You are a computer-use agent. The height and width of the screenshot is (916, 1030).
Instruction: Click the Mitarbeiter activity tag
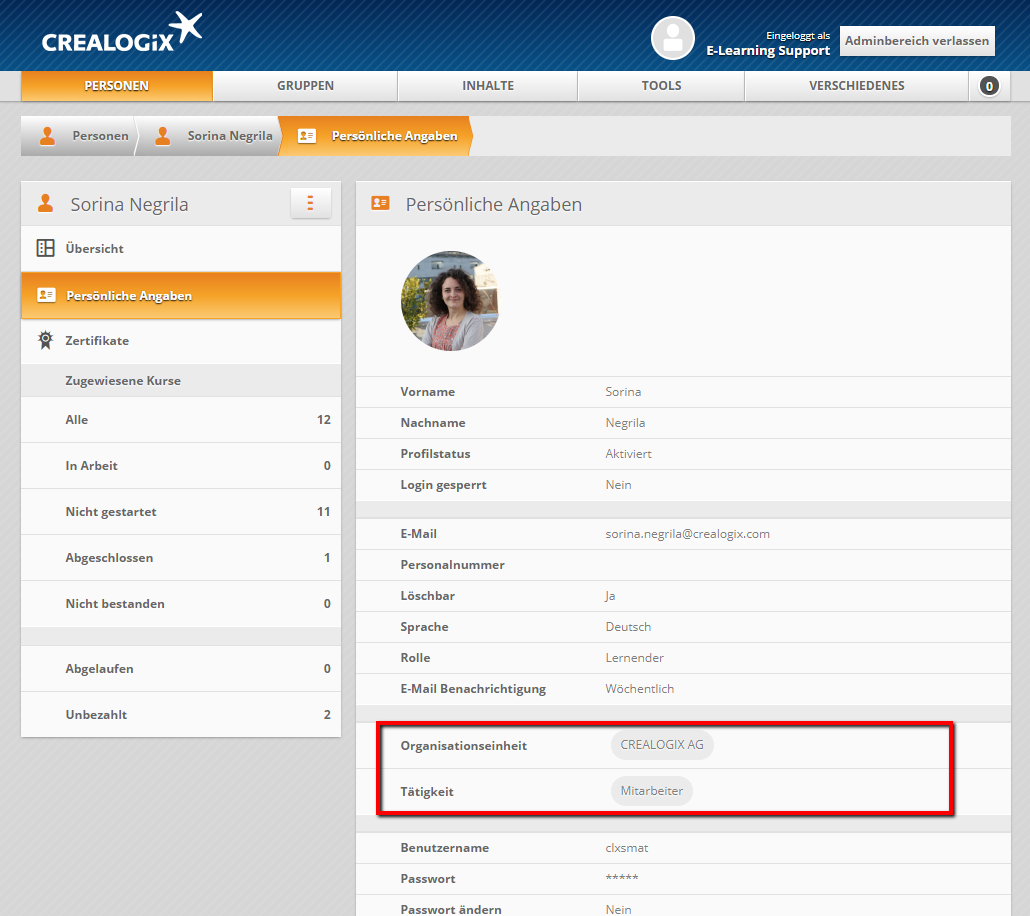pyautogui.click(x=652, y=791)
